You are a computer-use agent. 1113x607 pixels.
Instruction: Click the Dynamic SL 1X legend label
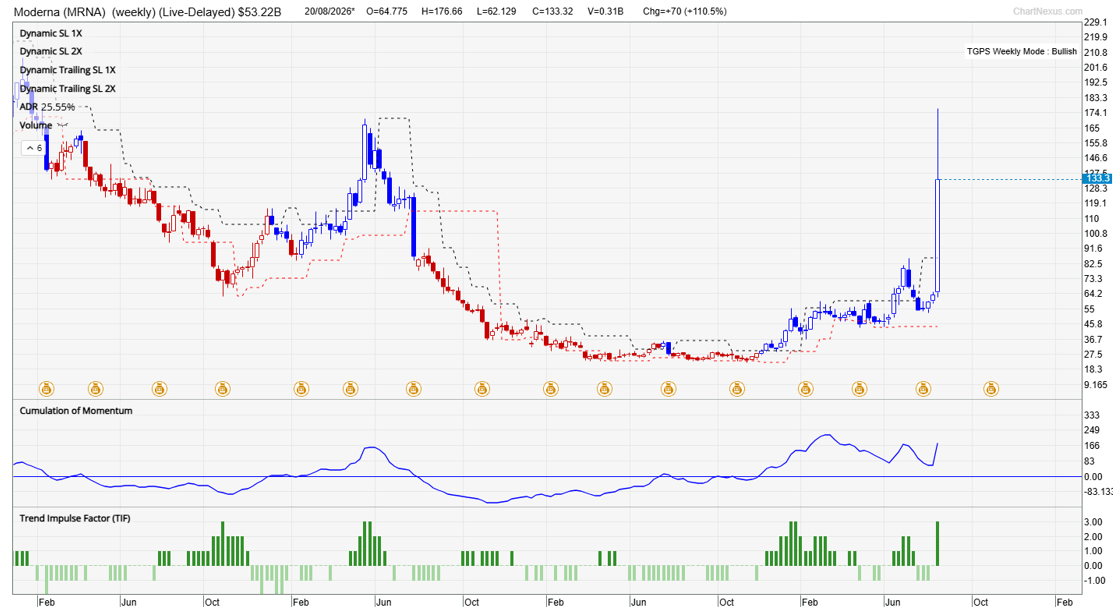pos(51,33)
